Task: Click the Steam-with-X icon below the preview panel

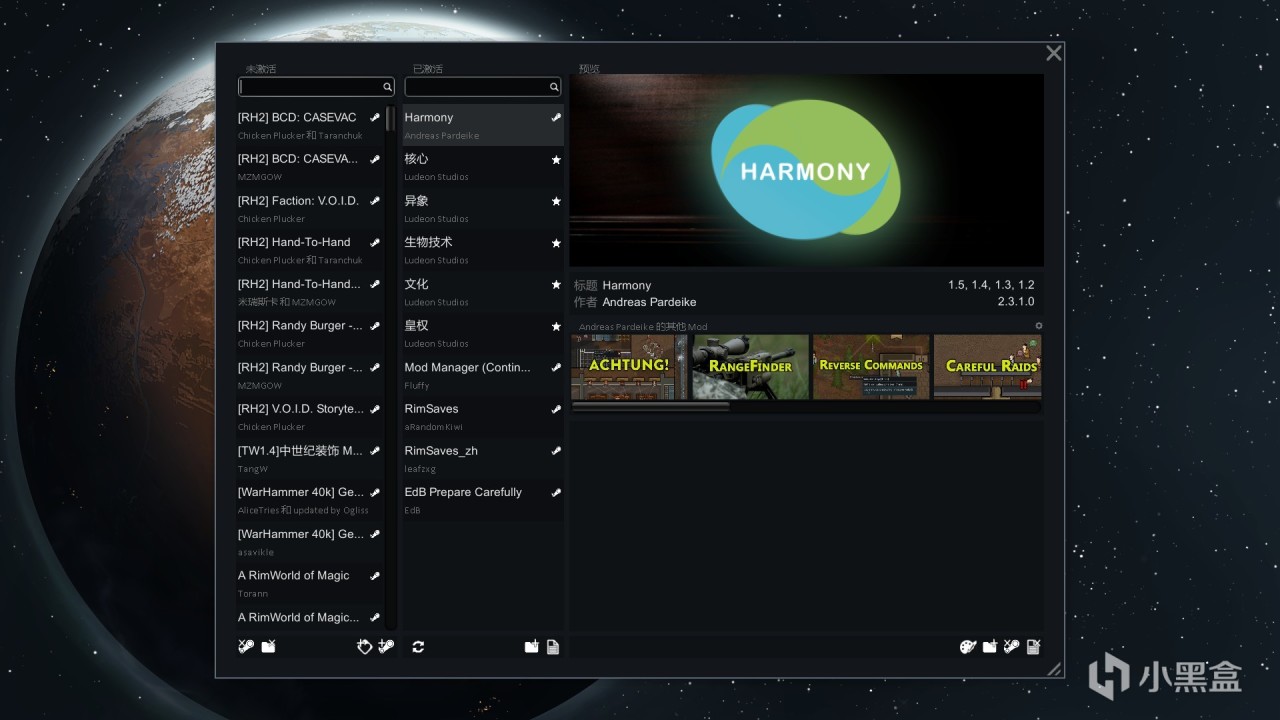Action: click(x=1012, y=647)
